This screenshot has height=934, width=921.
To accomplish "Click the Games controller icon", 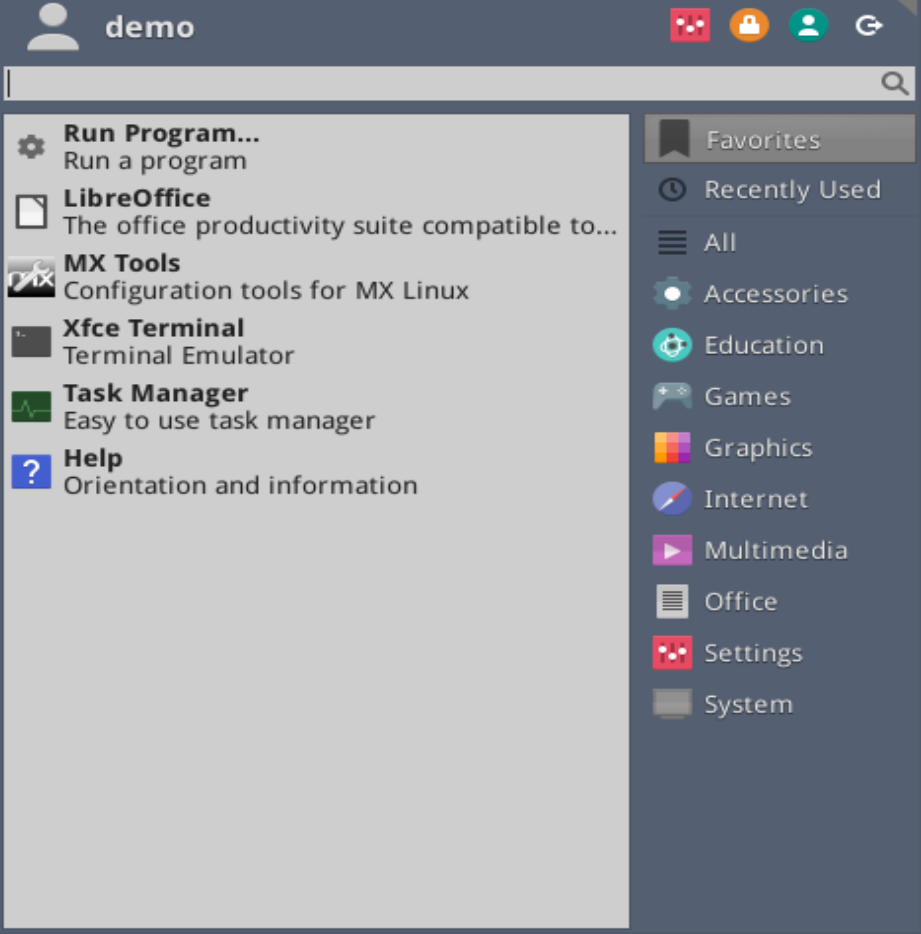I will pos(672,396).
